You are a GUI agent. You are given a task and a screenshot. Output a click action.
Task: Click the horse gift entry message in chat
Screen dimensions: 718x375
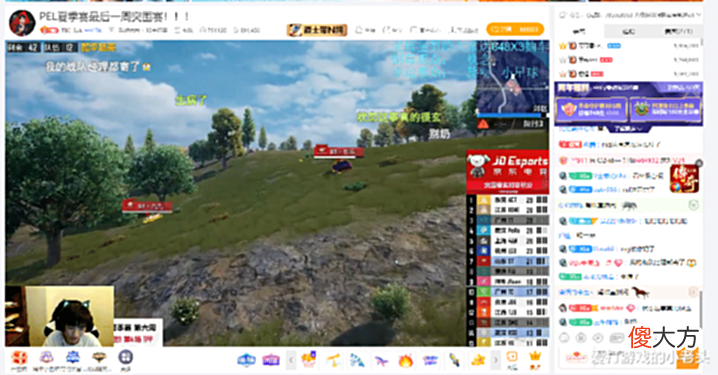point(629,291)
